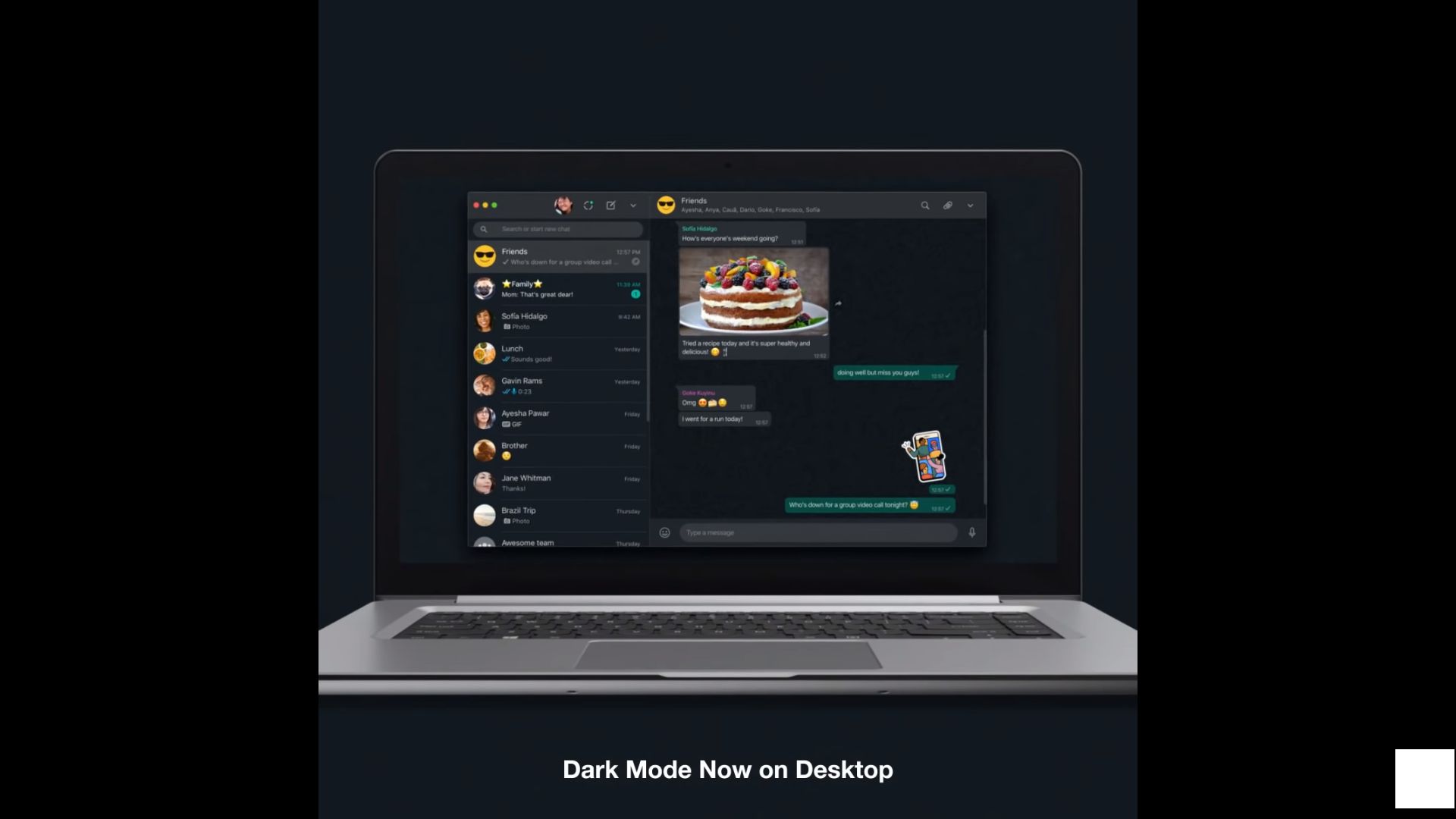
Task: Select the Family starred chat
Action: click(x=557, y=289)
